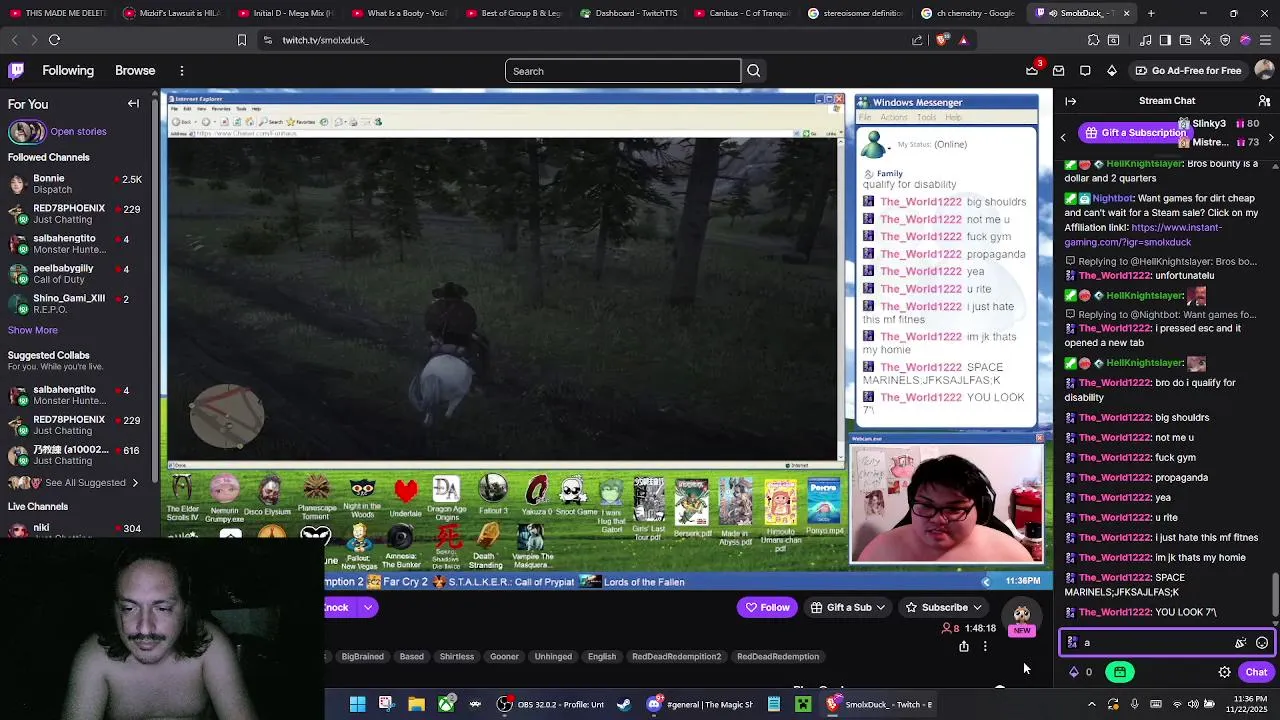The image size is (1280, 720).
Task: Claim the green bonus chest button
Action: [1120, 672]
